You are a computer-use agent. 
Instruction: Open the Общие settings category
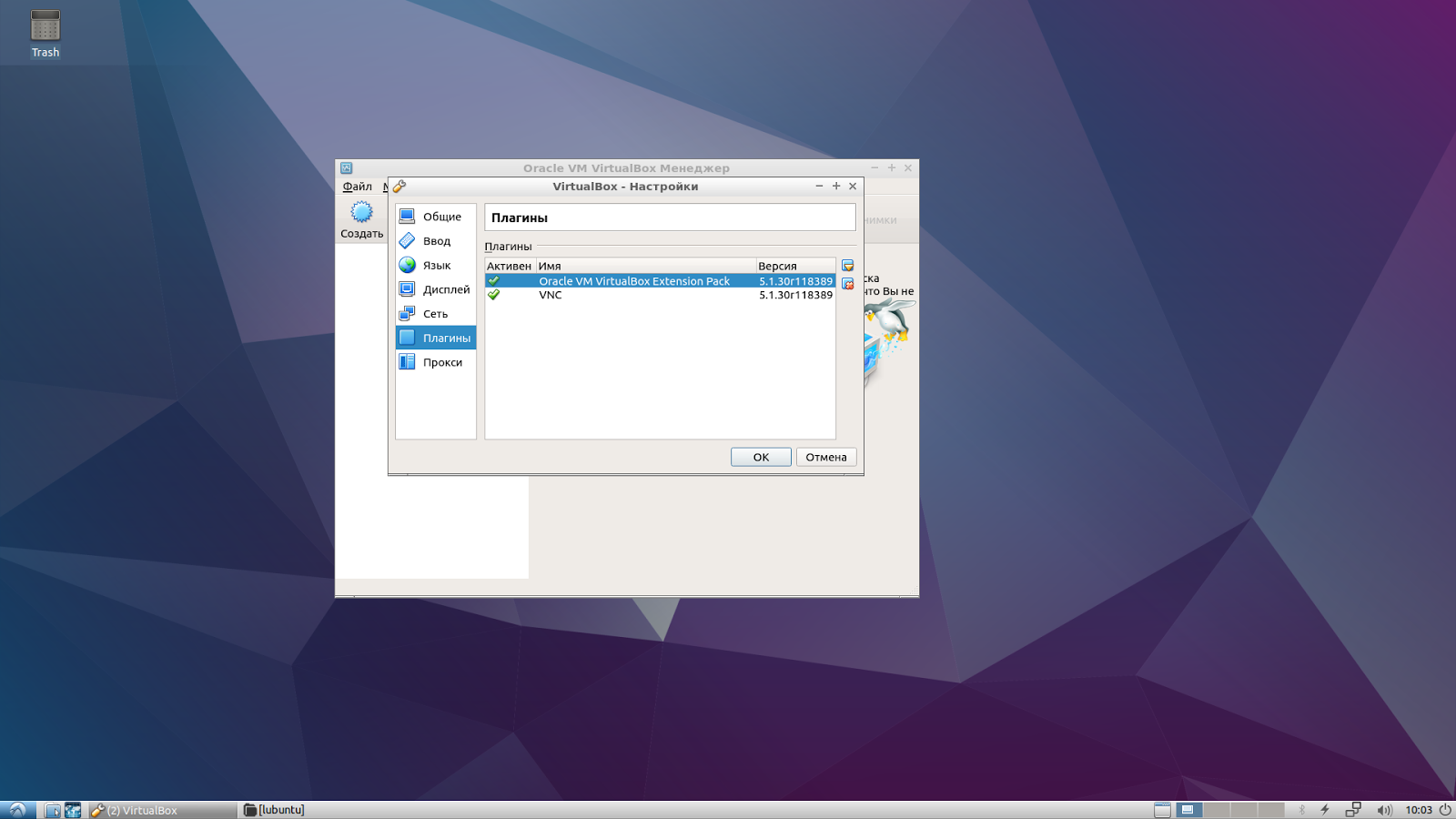click(436, 217)
